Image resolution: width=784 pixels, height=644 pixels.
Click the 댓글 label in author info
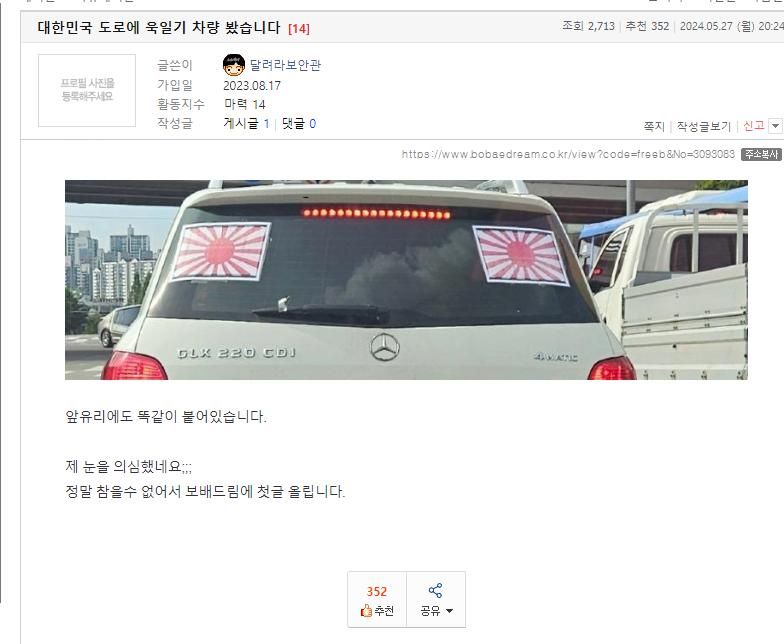[293, 124]
